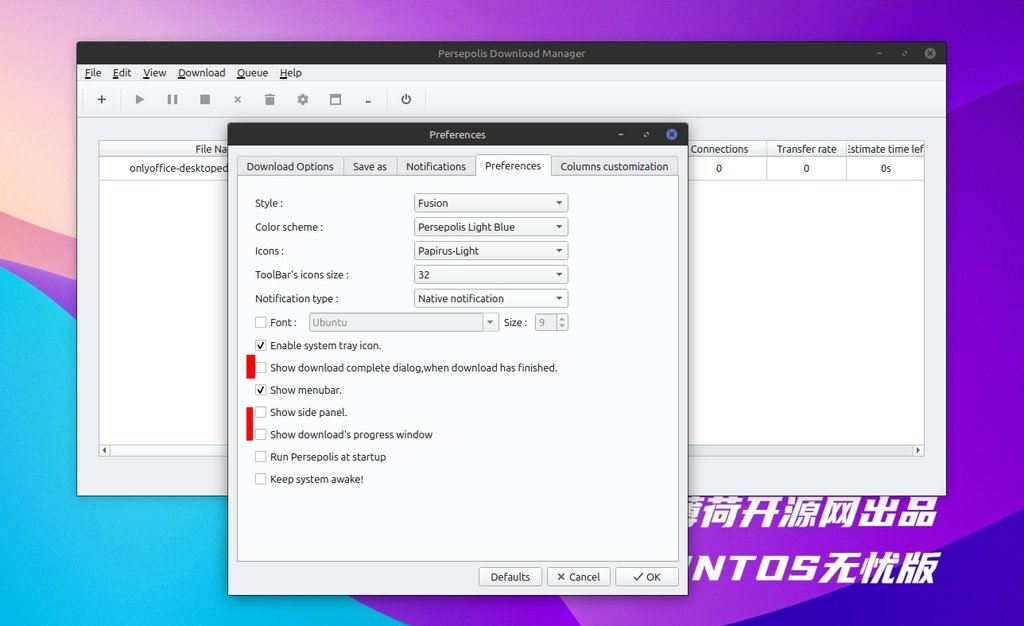
Task: Open the Help menu
Action: 291,72
